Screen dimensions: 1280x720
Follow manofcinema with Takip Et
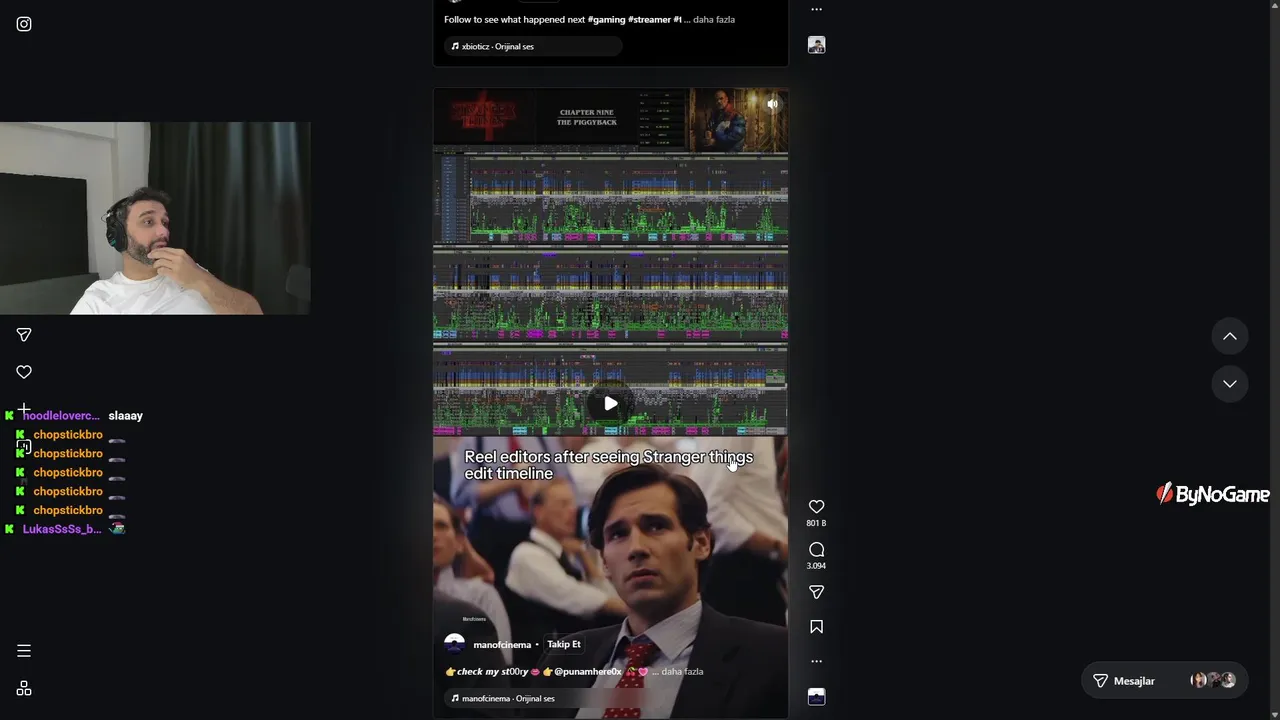(x=564, y=644)
